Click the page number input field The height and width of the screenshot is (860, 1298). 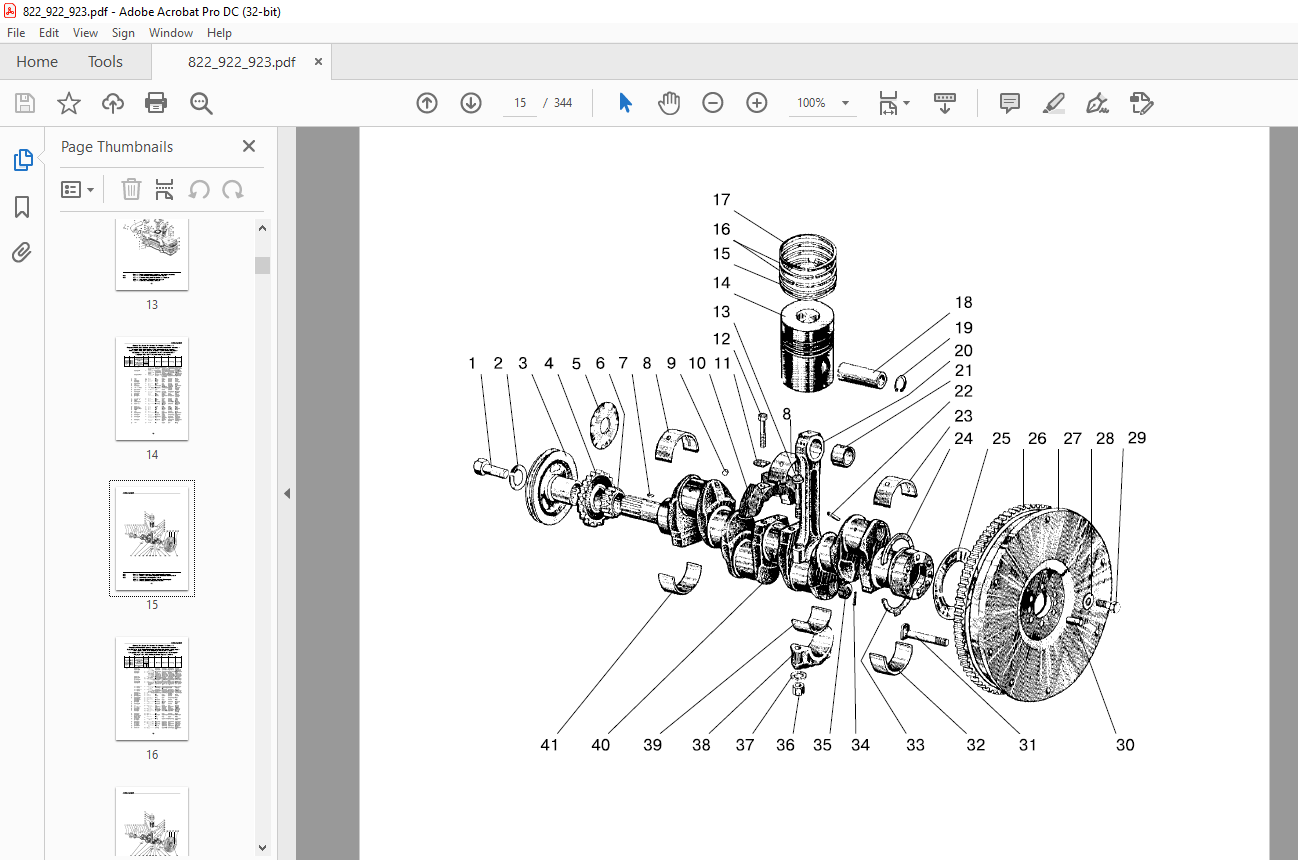tap(520, 103)
